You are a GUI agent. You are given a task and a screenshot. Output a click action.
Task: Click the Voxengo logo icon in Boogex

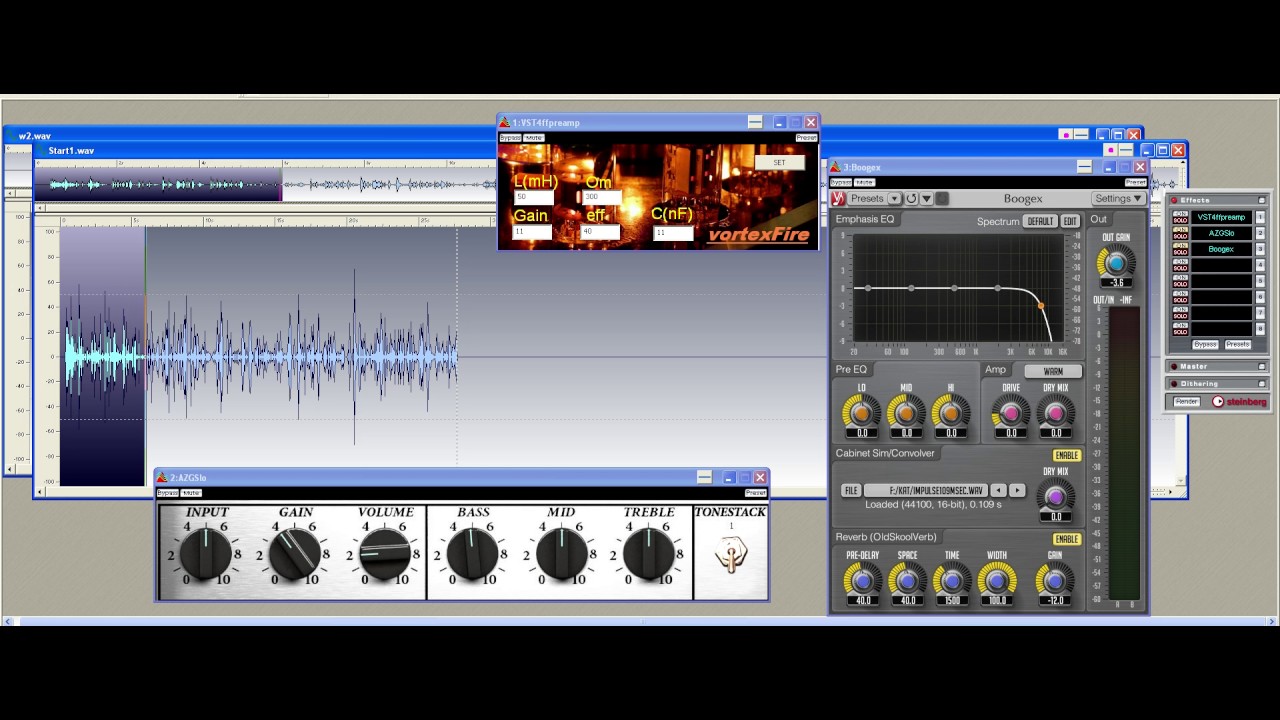tap(838, 199)
